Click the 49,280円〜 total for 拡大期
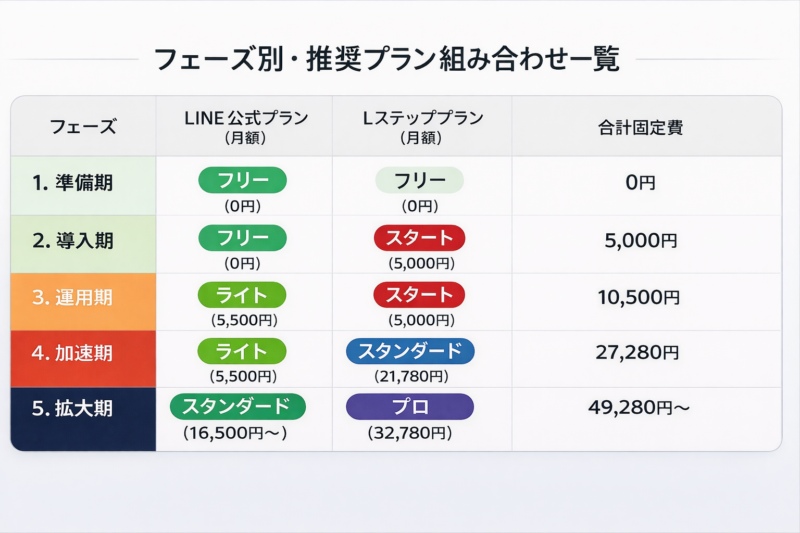This screenshot has width=800, height=533. pyautogui.click(x=639, y=407)
